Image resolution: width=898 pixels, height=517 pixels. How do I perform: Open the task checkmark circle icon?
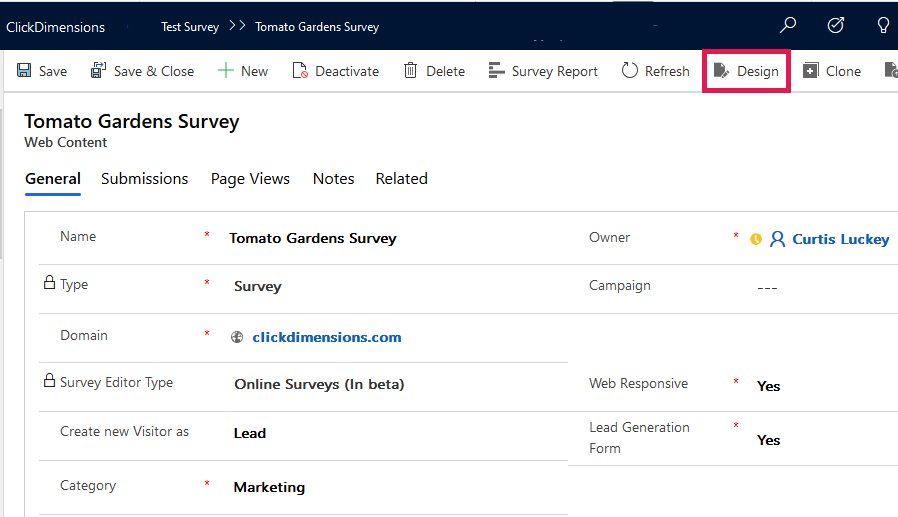coord(836,25)
